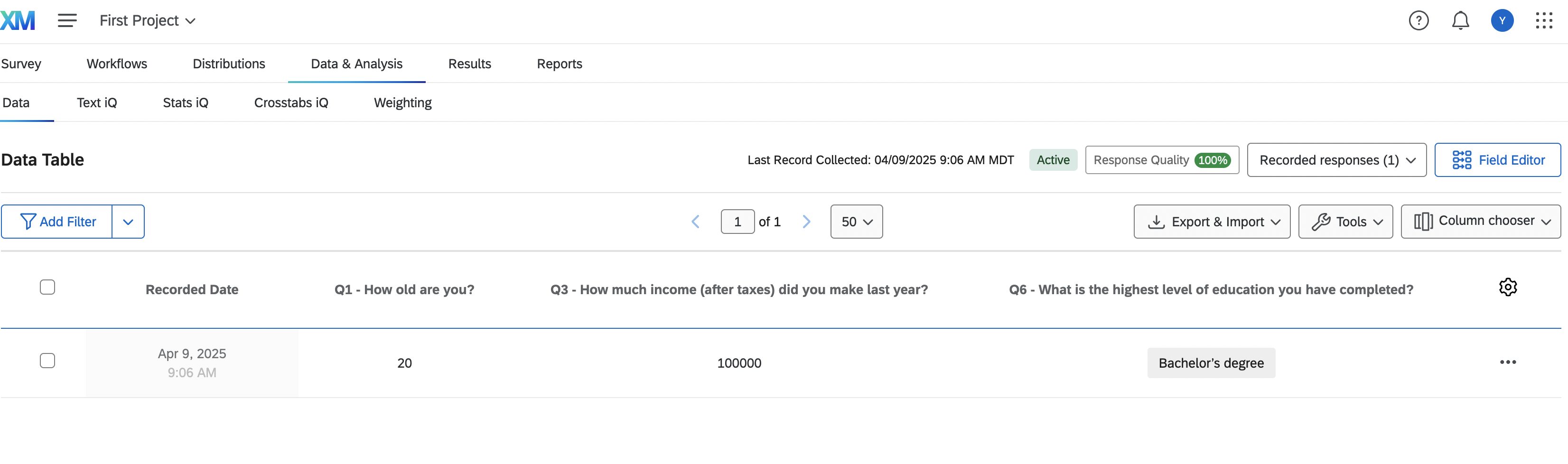
Task: Click the Add Filter button
Action: 58,222
